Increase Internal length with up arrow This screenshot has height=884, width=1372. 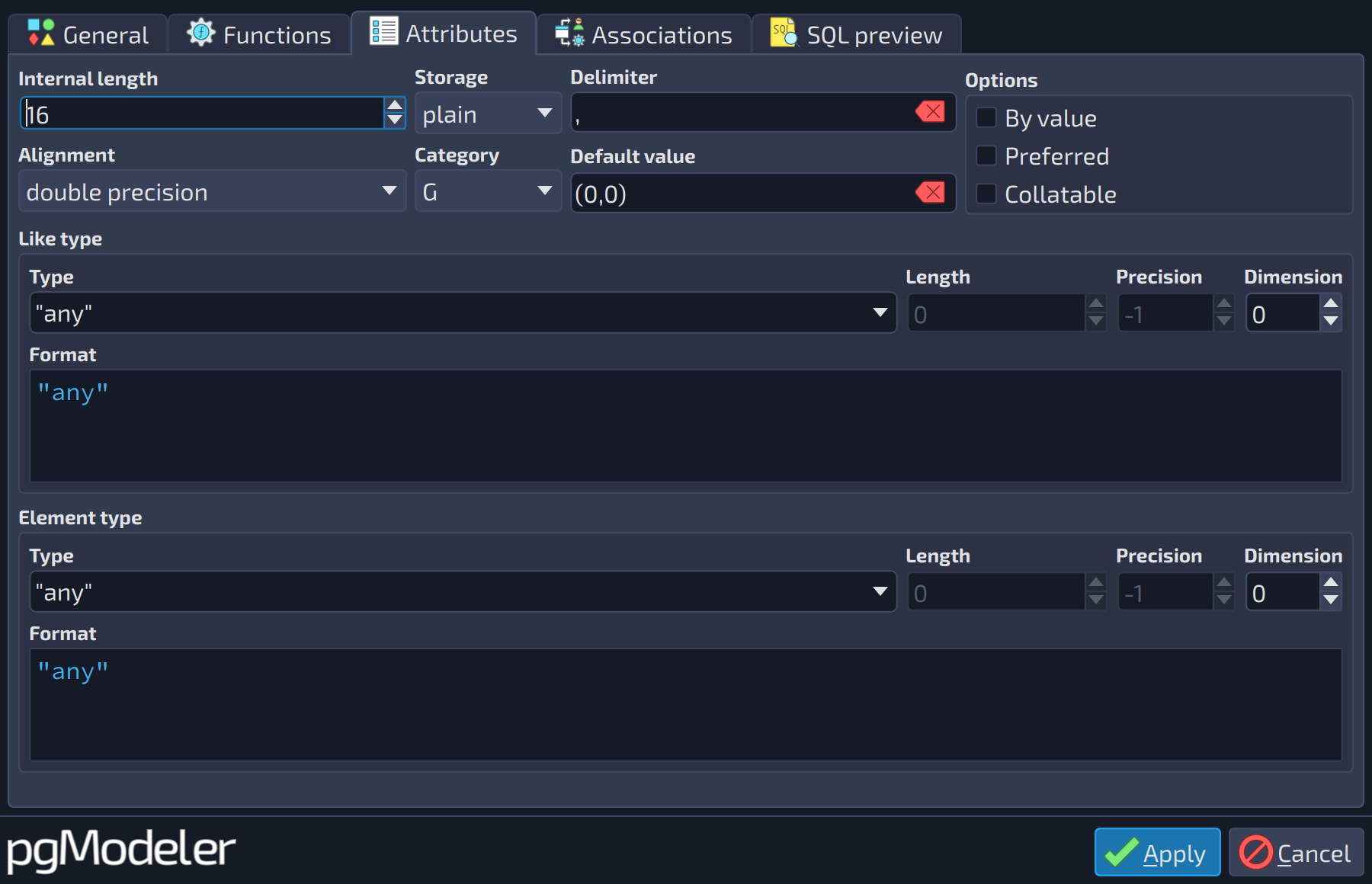[395, 105]
